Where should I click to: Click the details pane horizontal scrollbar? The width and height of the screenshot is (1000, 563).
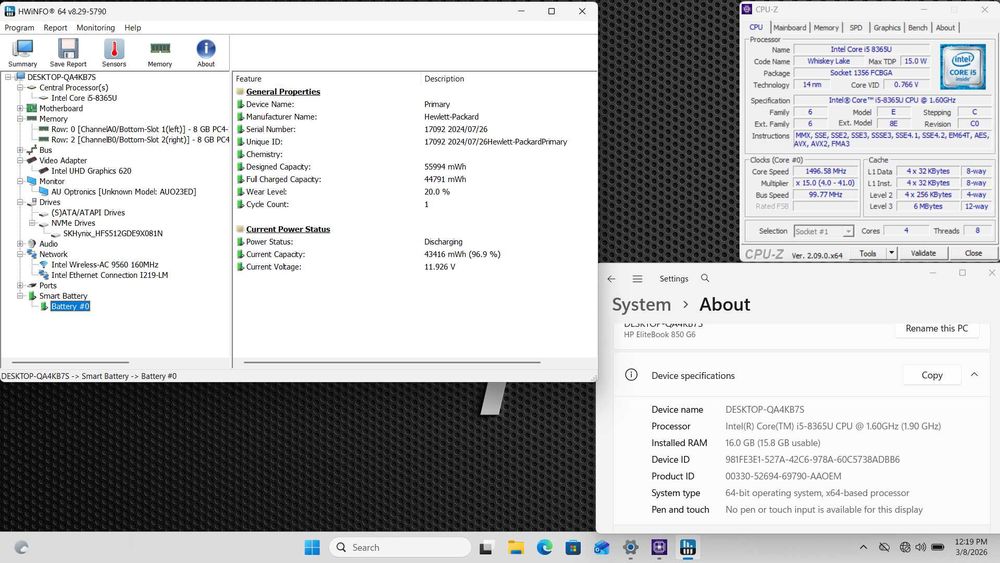392,362
